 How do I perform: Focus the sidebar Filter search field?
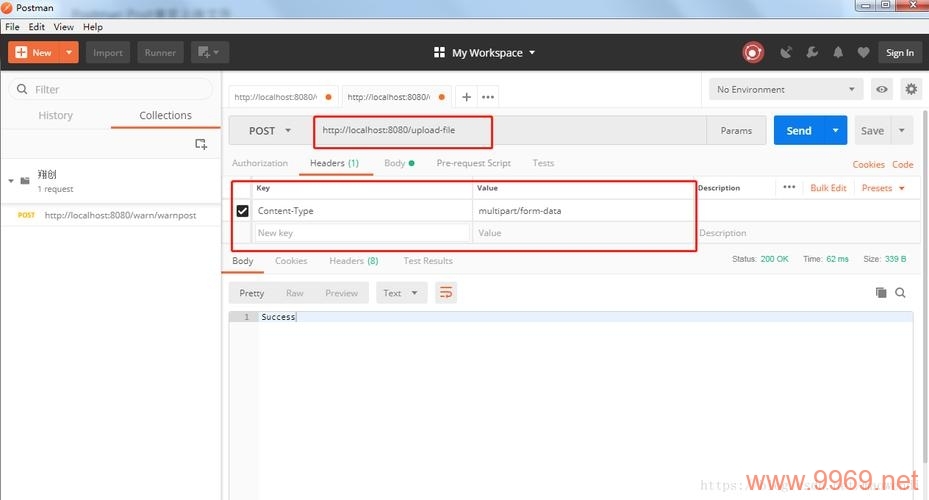tap(111, 89)
